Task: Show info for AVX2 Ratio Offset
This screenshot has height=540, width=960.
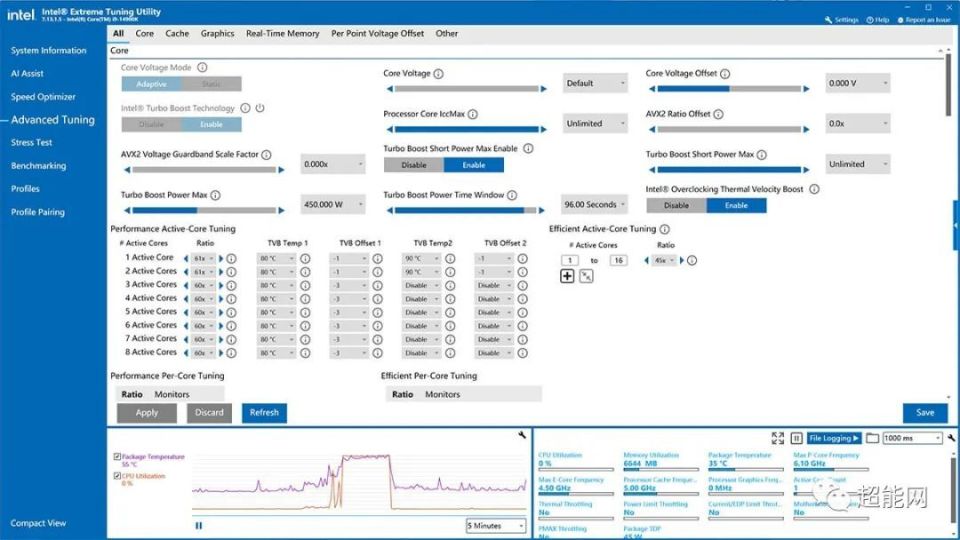Action: (718, 114)
